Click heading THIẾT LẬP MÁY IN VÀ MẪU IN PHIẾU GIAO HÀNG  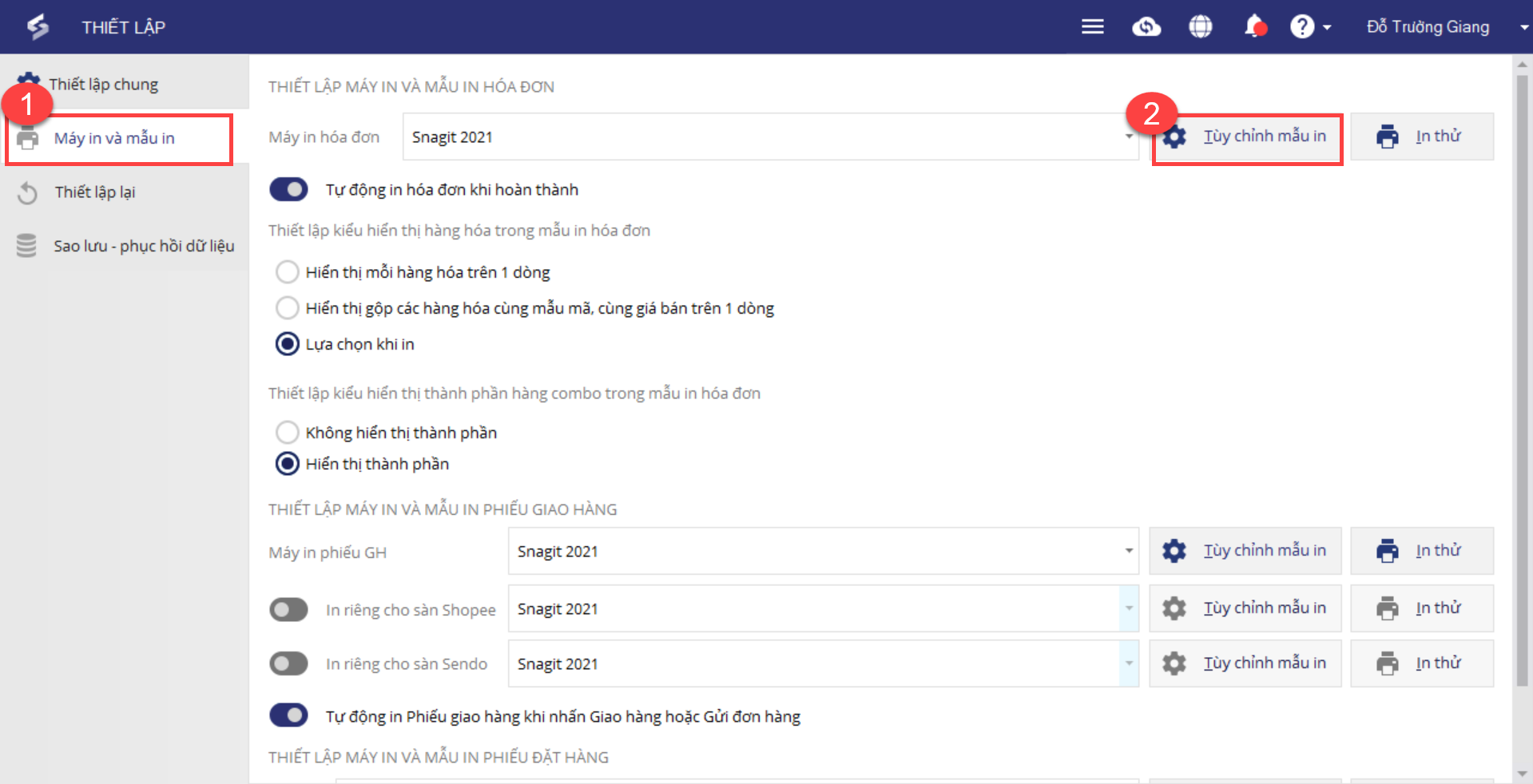point(443,509)
